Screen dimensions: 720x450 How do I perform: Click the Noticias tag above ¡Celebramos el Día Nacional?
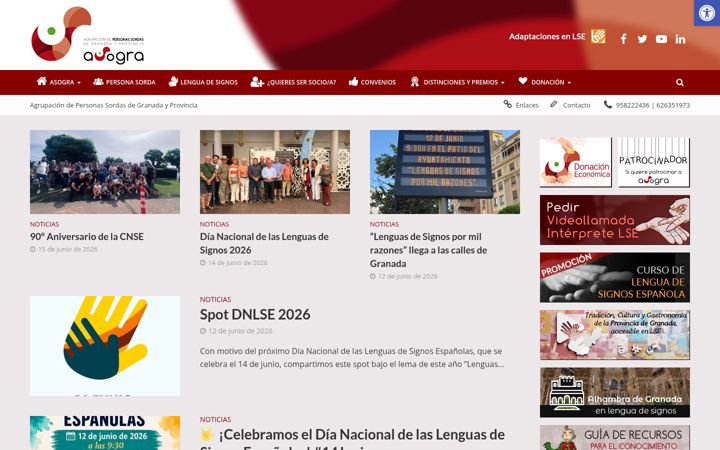click(215, 420)
